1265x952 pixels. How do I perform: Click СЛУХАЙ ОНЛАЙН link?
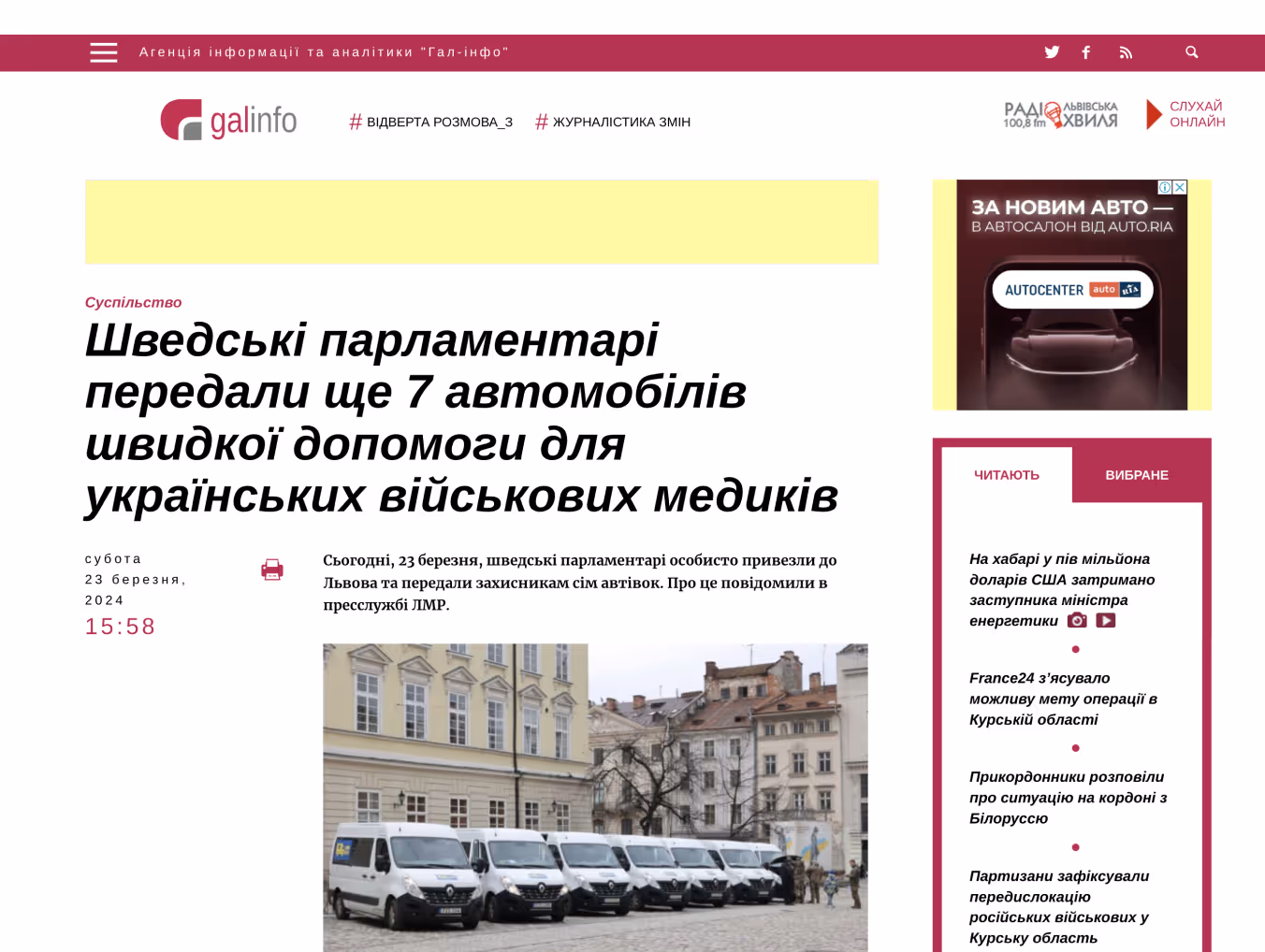coord(1197,114)
